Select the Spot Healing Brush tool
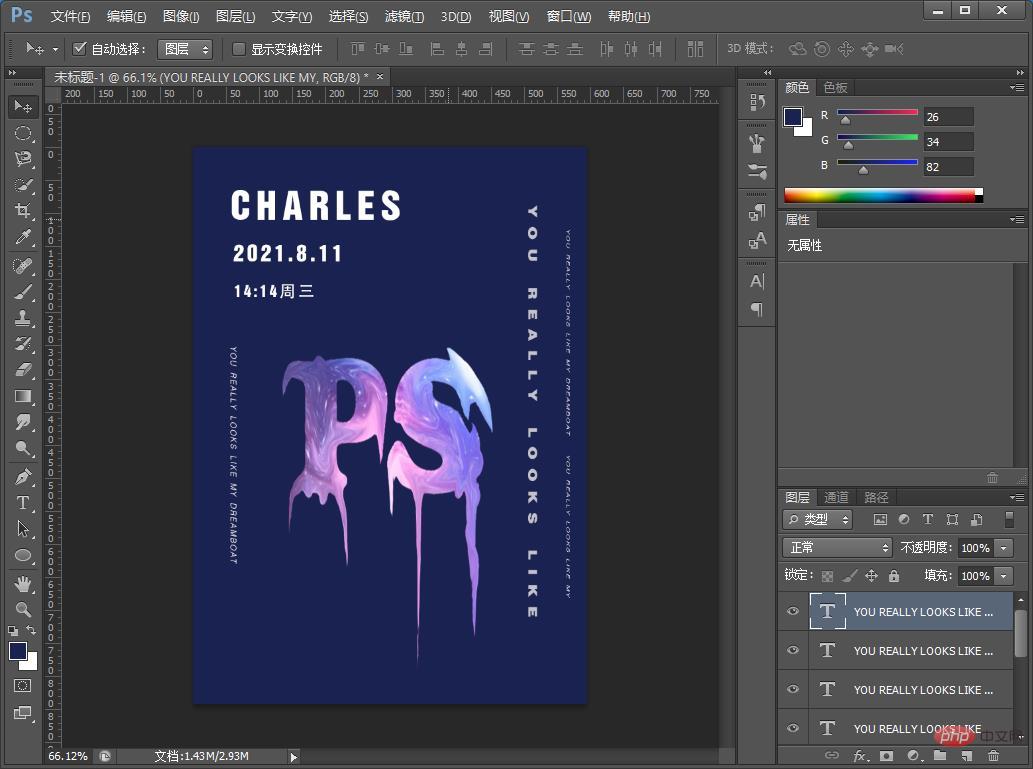Screen dimensions: 1033x769 click(x=23, y=266)
